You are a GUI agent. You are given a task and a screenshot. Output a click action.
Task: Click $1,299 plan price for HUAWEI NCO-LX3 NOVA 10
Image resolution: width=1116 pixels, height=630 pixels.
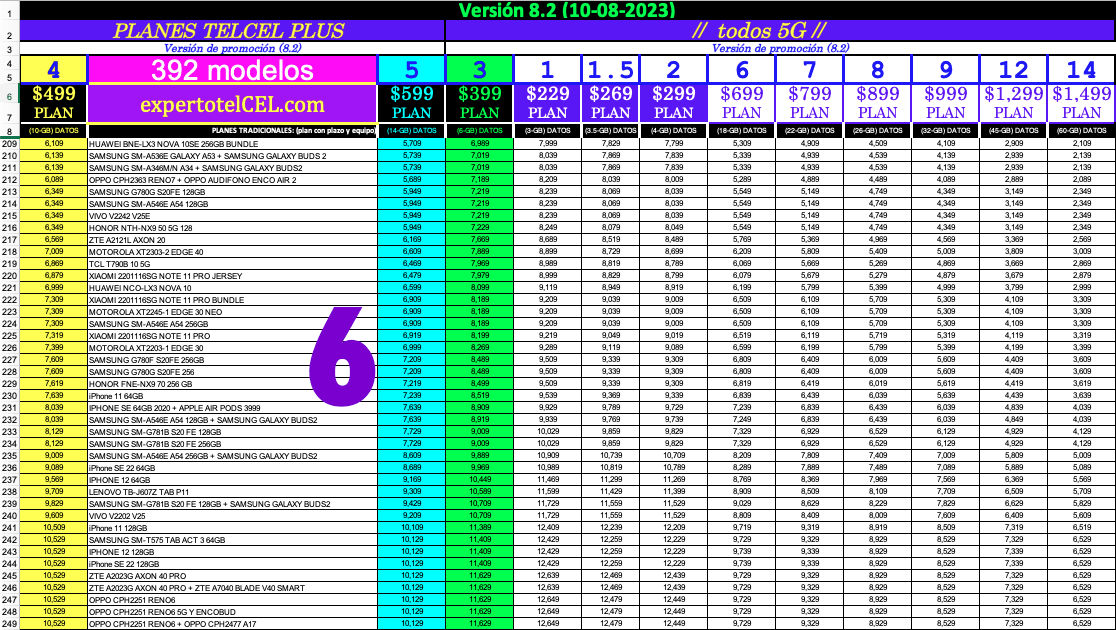tap(1014, 288)
